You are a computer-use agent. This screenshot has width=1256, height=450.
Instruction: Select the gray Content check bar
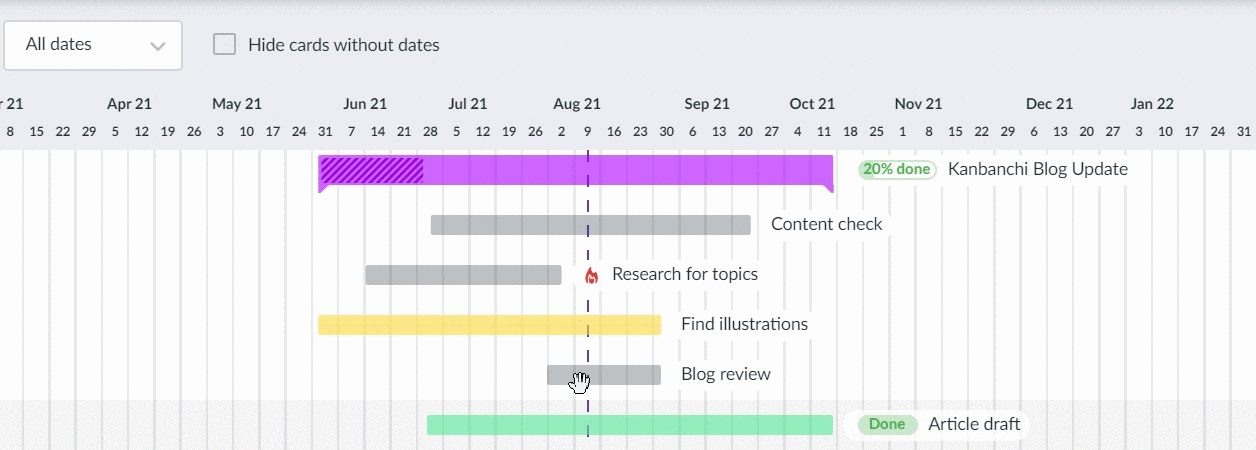[591, 225]
